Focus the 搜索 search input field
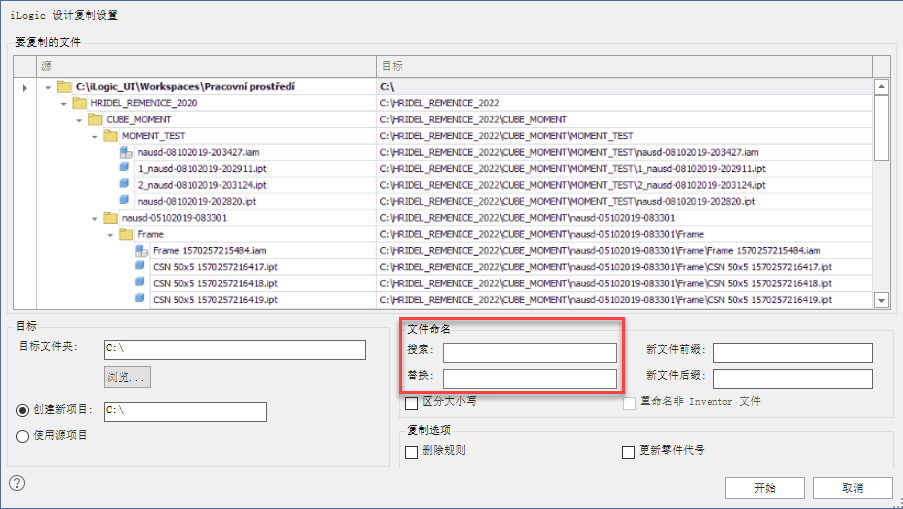The image size is (903, 509). pos(530,352)
